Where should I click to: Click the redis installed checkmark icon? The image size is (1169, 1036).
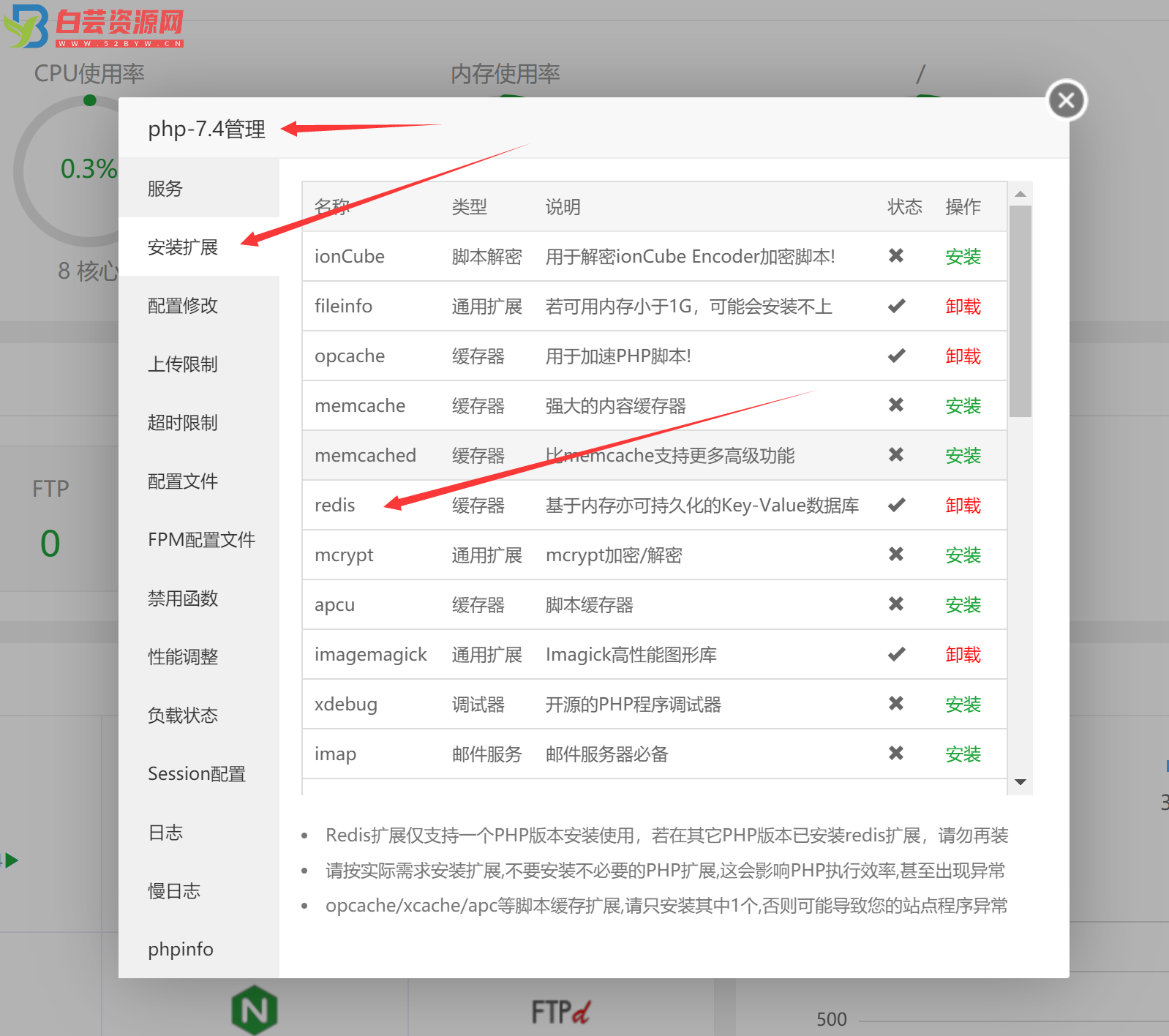(896, 505)
